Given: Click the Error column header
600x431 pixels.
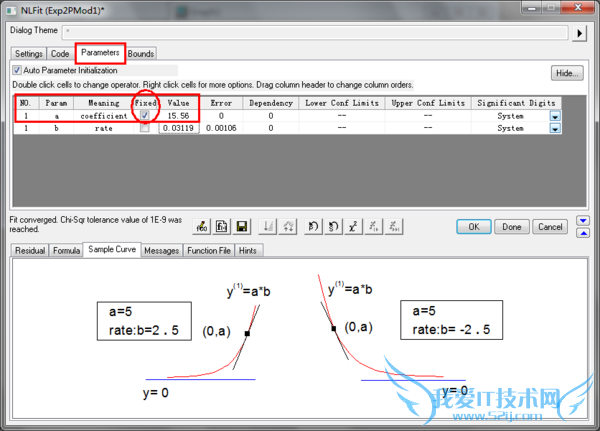Looking at the screenshot, I should (221, 103).
